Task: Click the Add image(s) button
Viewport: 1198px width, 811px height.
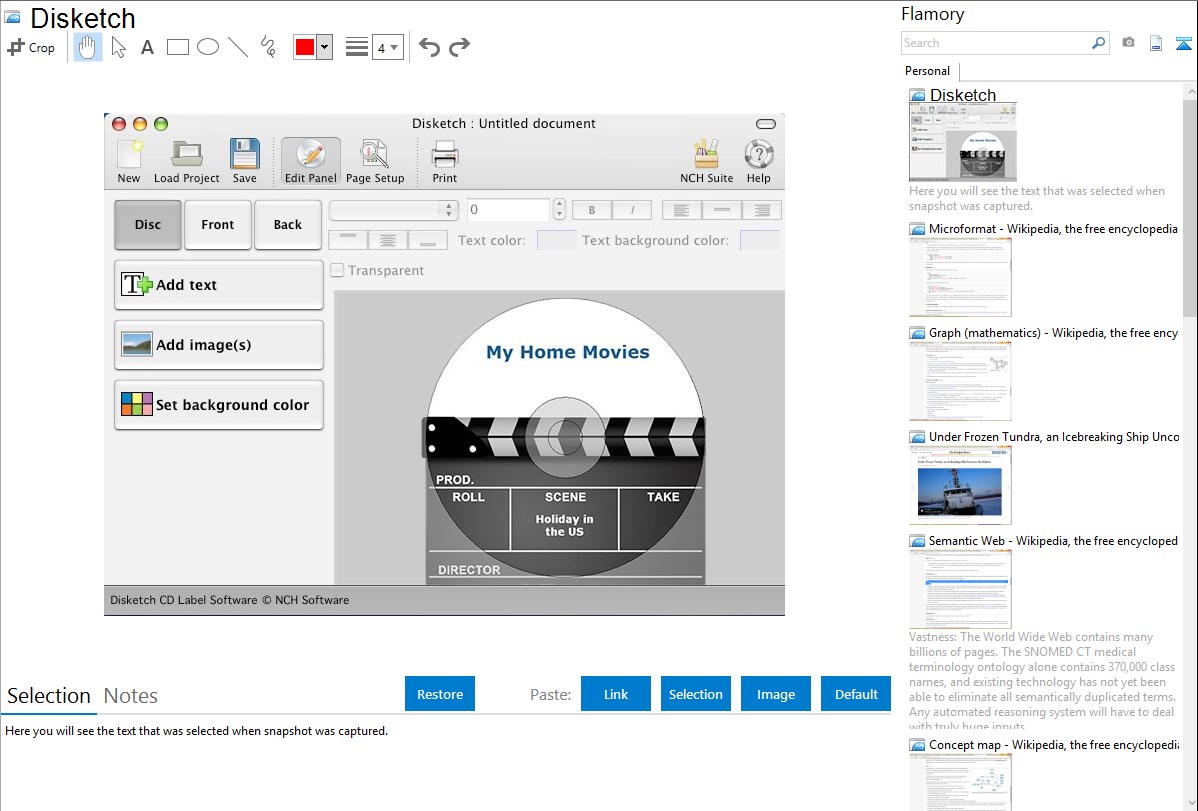Action: 219,345
